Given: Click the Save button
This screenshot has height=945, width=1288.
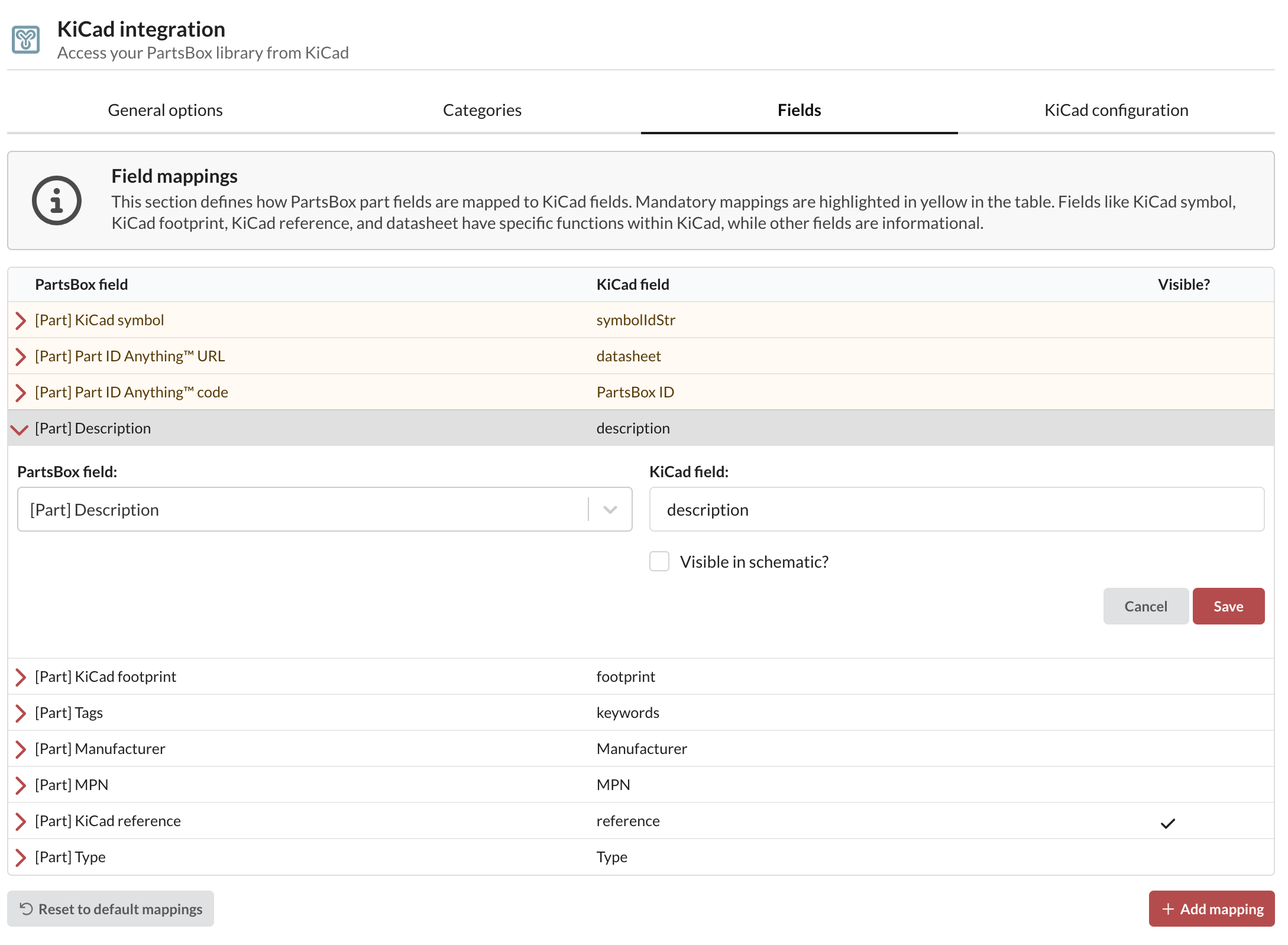Looking at the screenshot, I should (x=1228, y=606).
